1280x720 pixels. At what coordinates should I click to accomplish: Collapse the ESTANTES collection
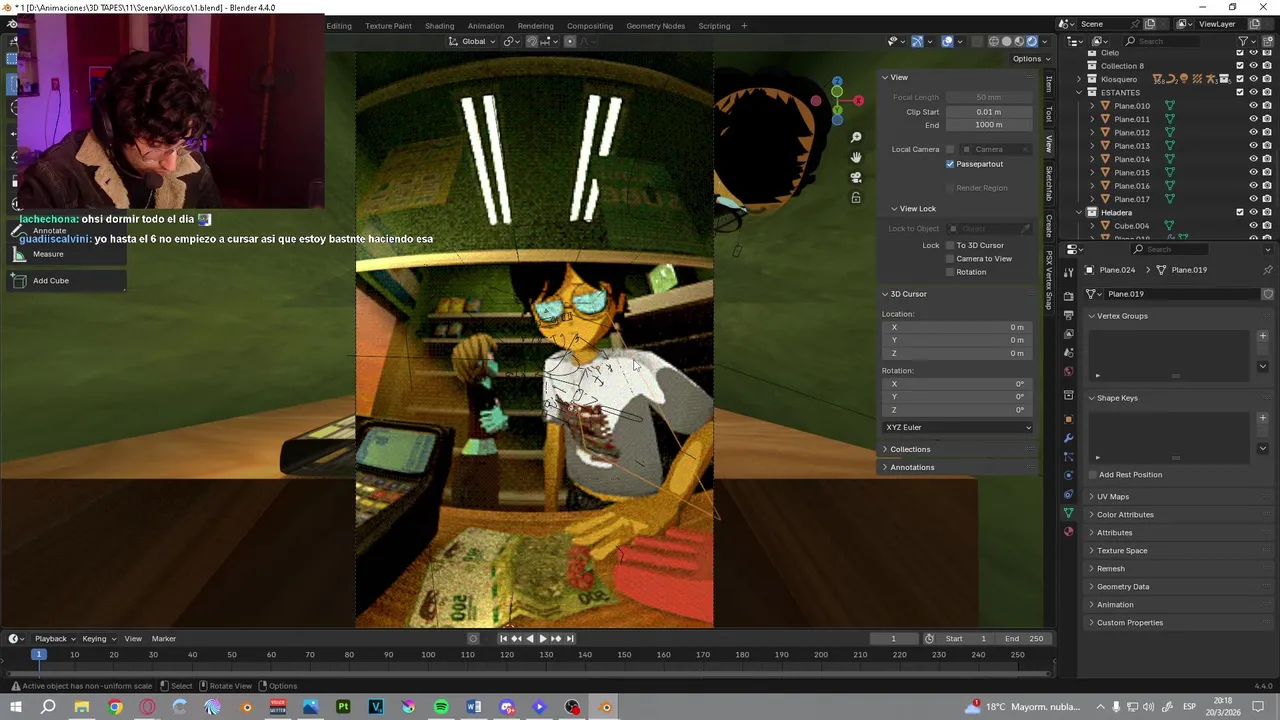1079,92
